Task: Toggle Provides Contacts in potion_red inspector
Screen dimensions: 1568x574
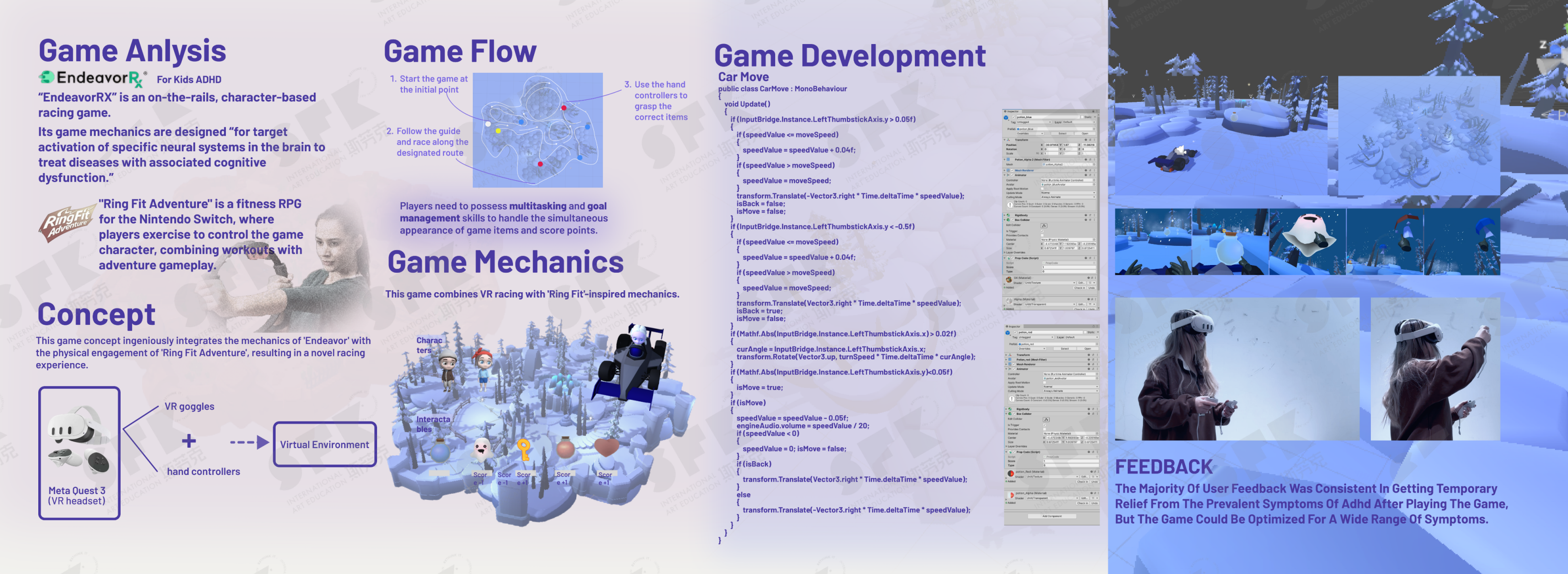Action: tap(1045, 430)
